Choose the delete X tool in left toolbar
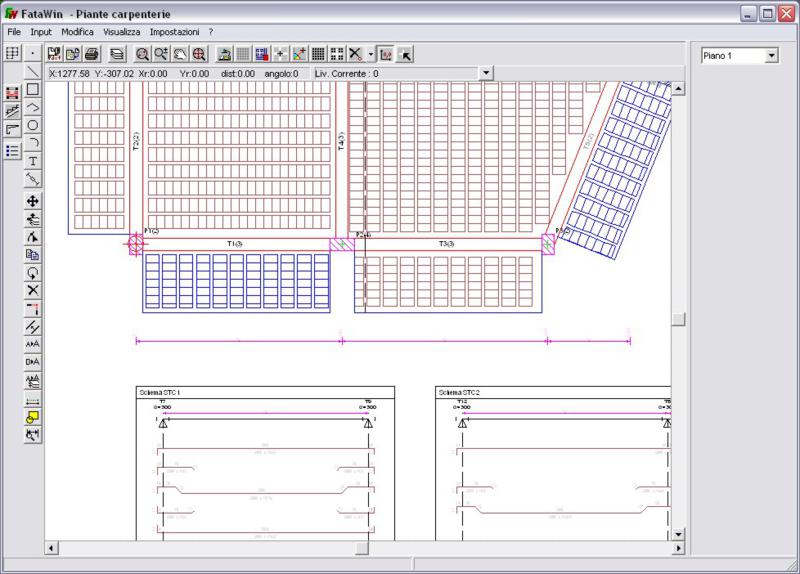This screenshot has height=574, width=800. (33, 290)
